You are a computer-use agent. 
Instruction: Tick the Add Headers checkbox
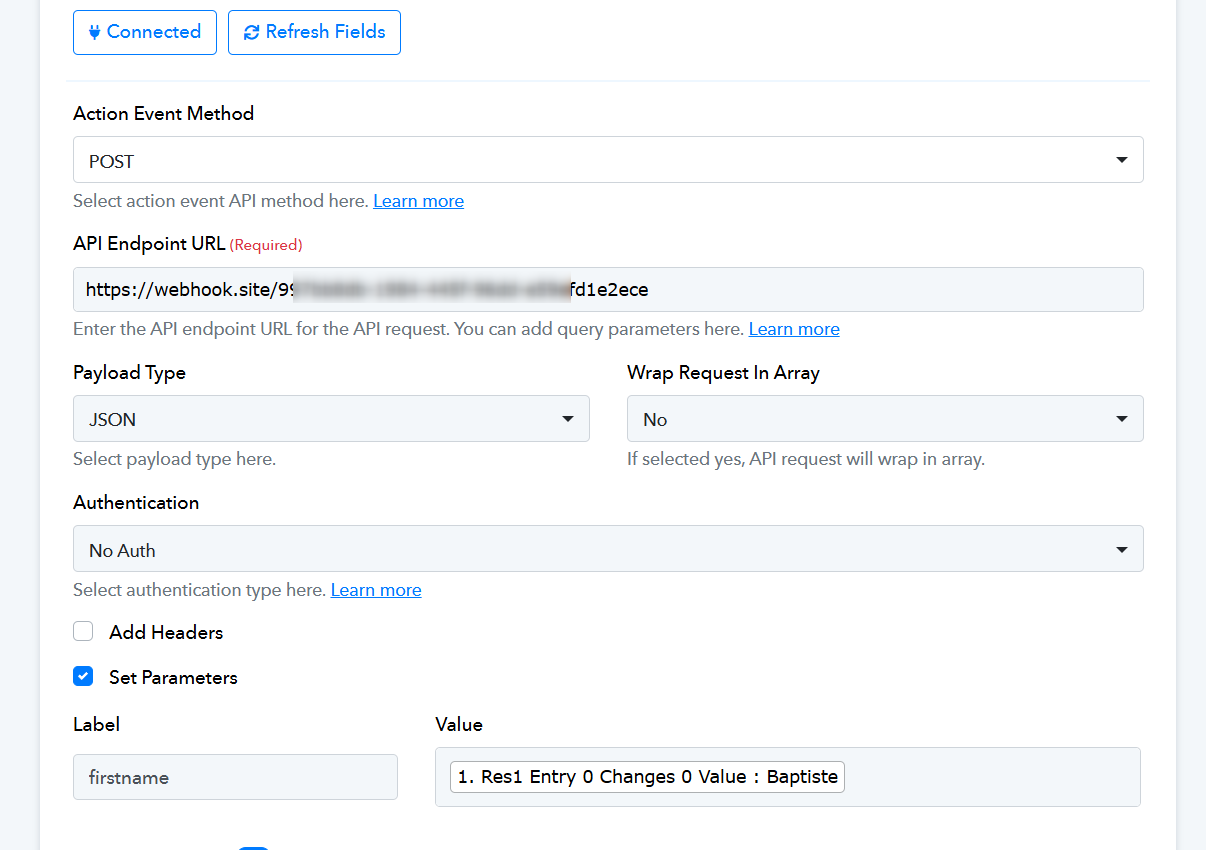coord(83,631)
